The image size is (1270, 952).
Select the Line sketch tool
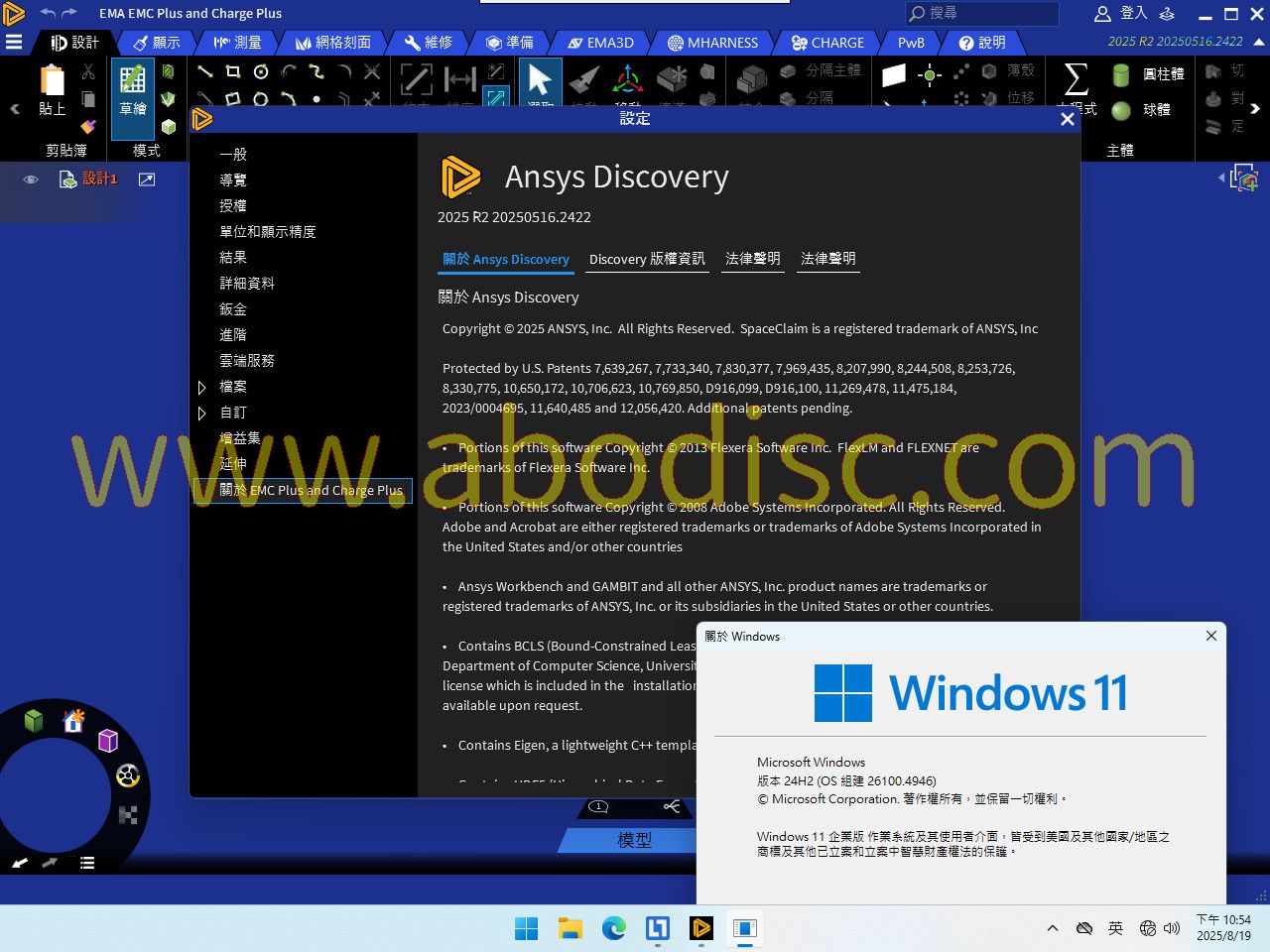coord(205,71)
